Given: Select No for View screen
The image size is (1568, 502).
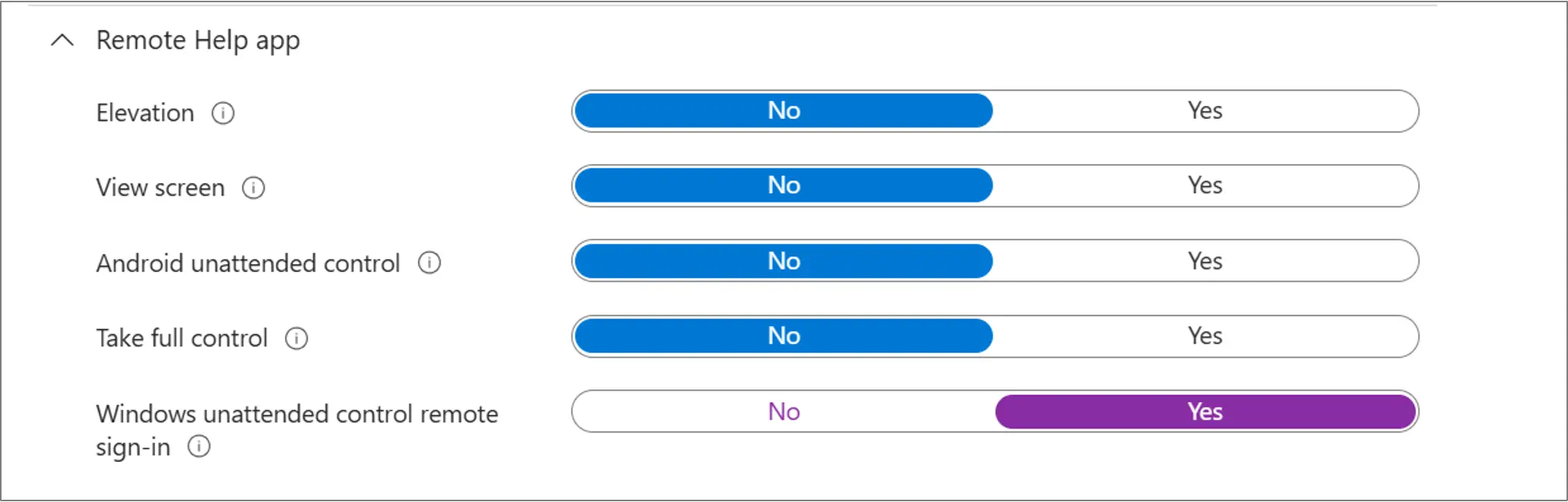Looking at the screenshot, I should (x=784, y=185).
